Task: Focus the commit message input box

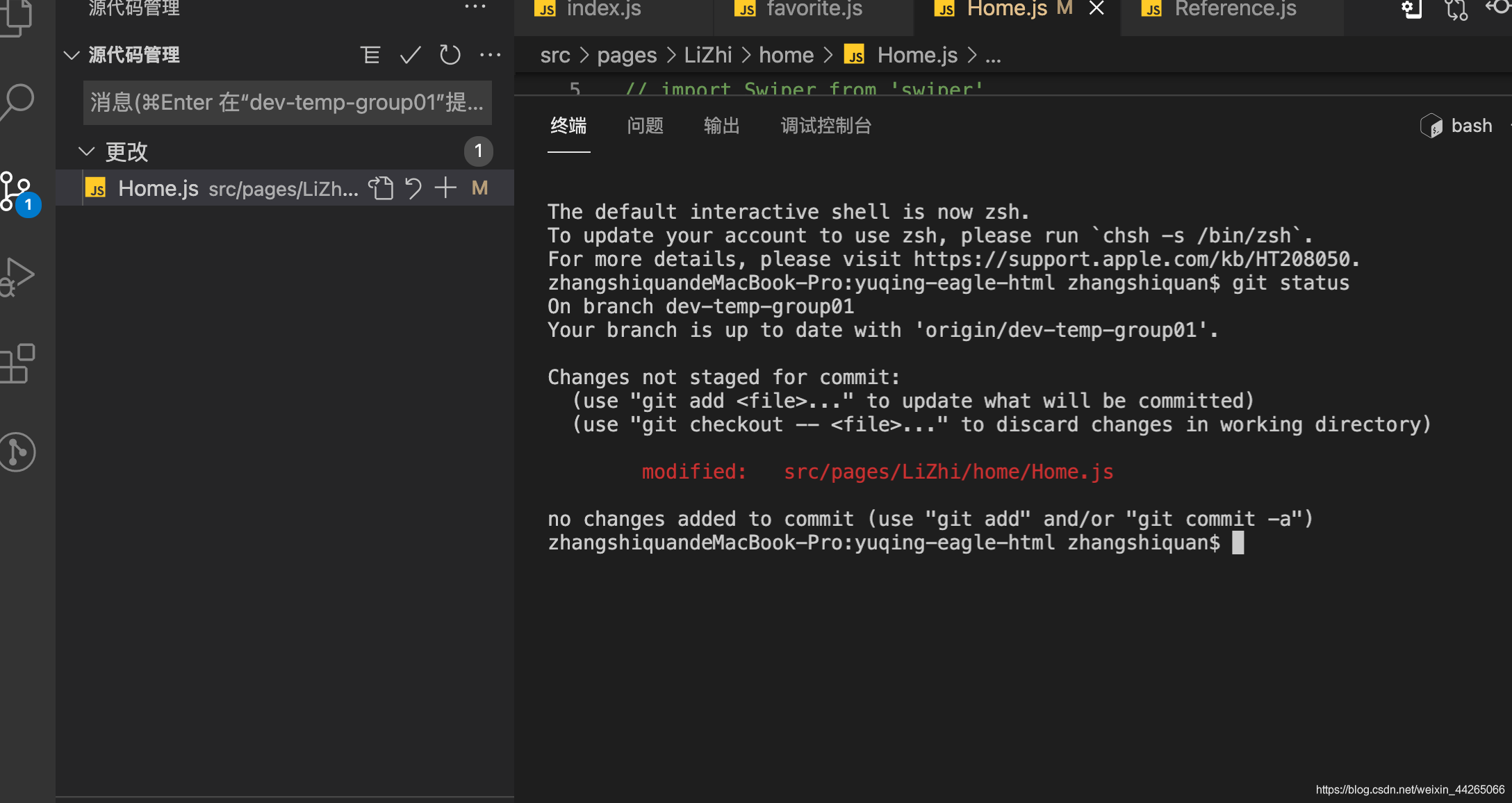Action: point(288,103)
